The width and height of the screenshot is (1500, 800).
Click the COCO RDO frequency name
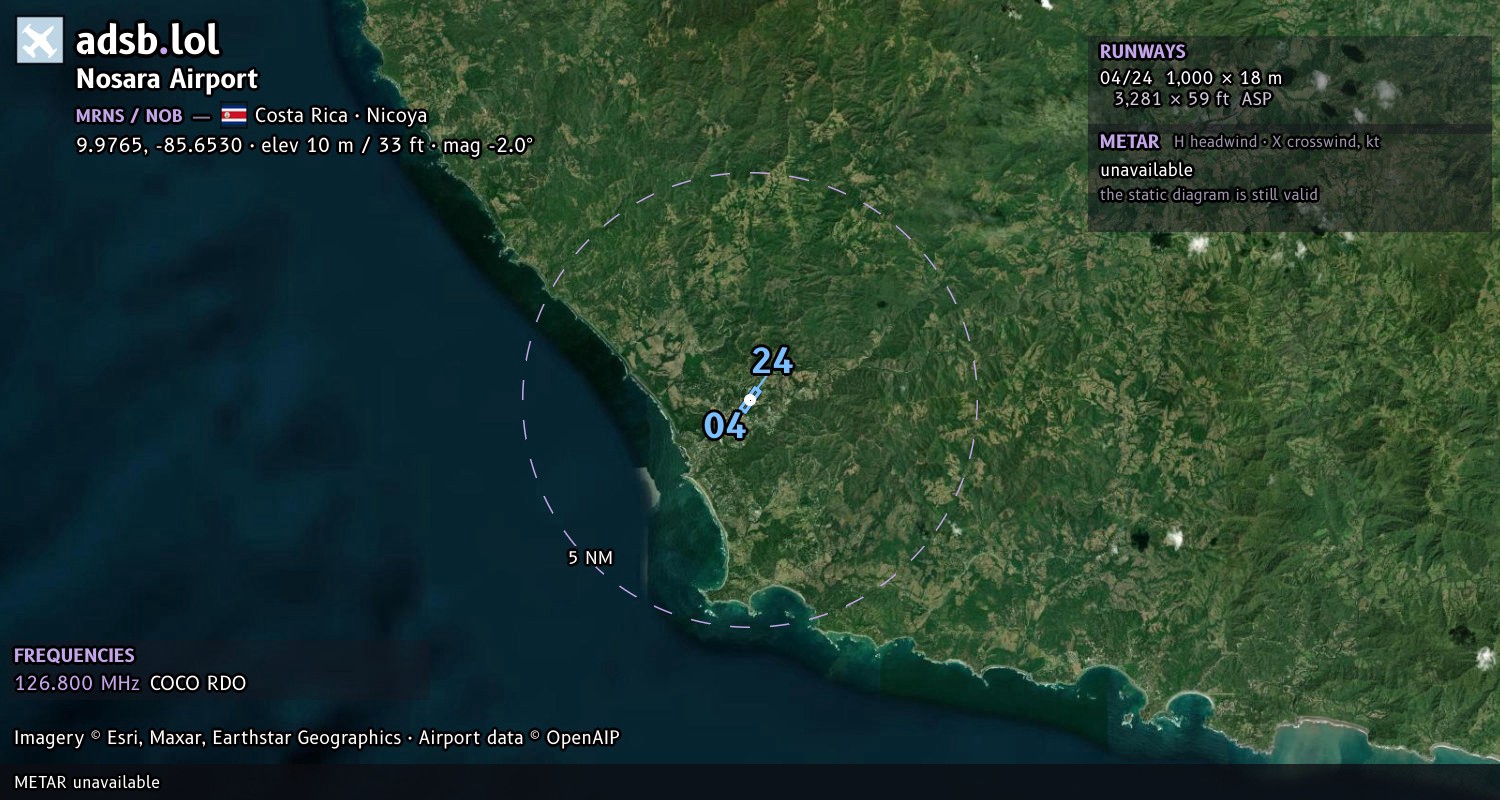click(198, 684)
